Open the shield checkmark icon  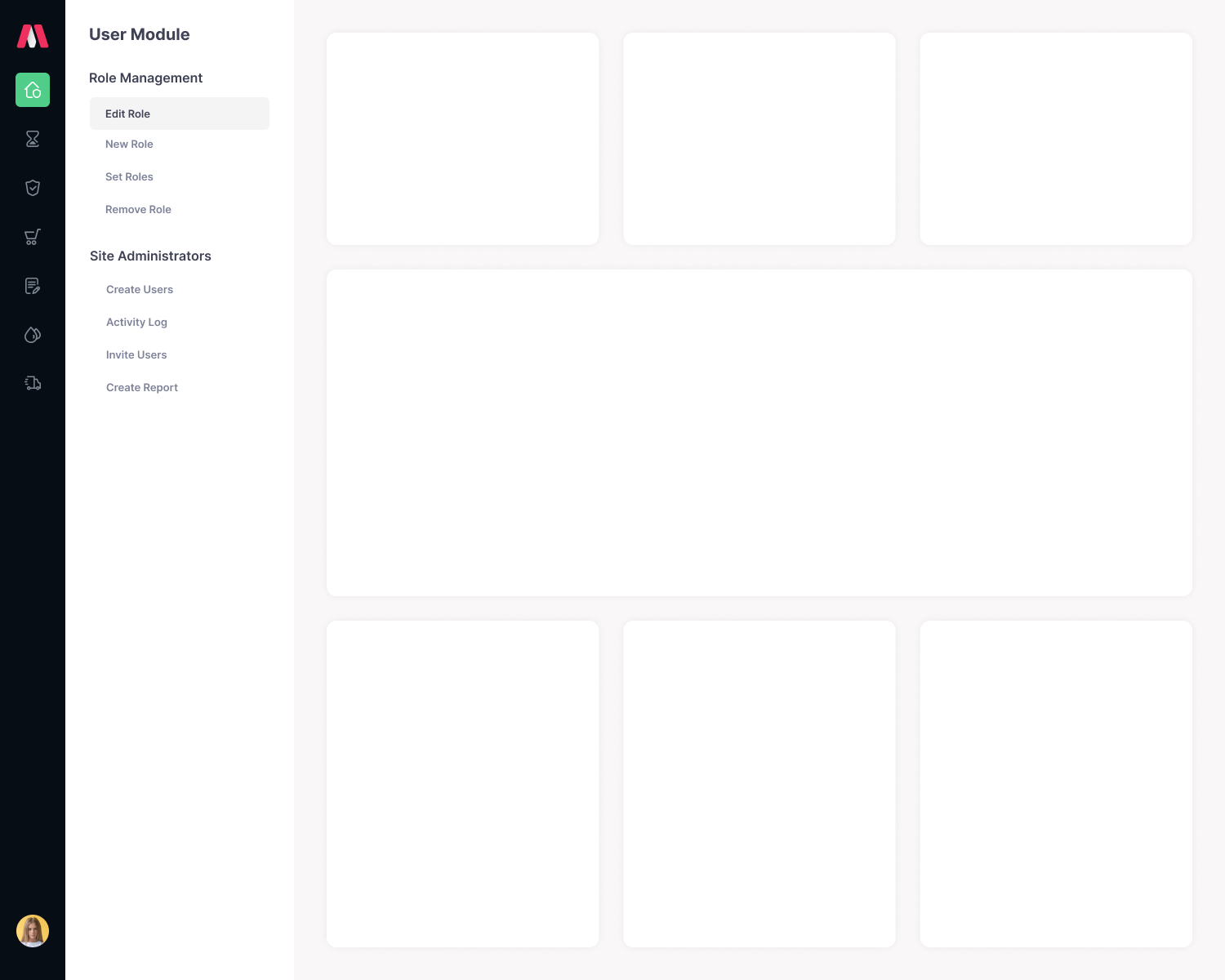point(33,188)
